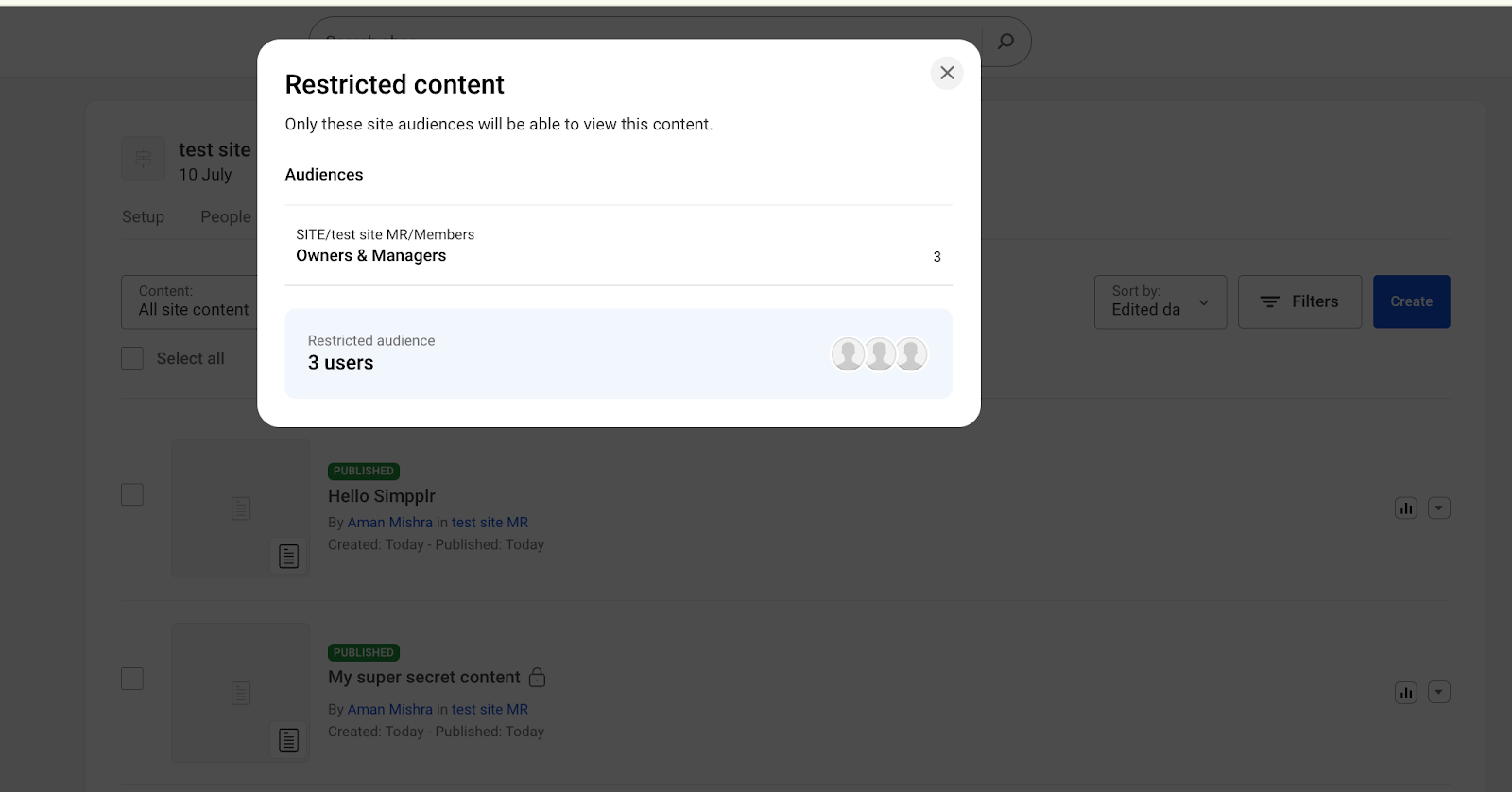Screen dimensions: 1512x792
Task: Click the Filters button
Action: (x=1299, y=301)
